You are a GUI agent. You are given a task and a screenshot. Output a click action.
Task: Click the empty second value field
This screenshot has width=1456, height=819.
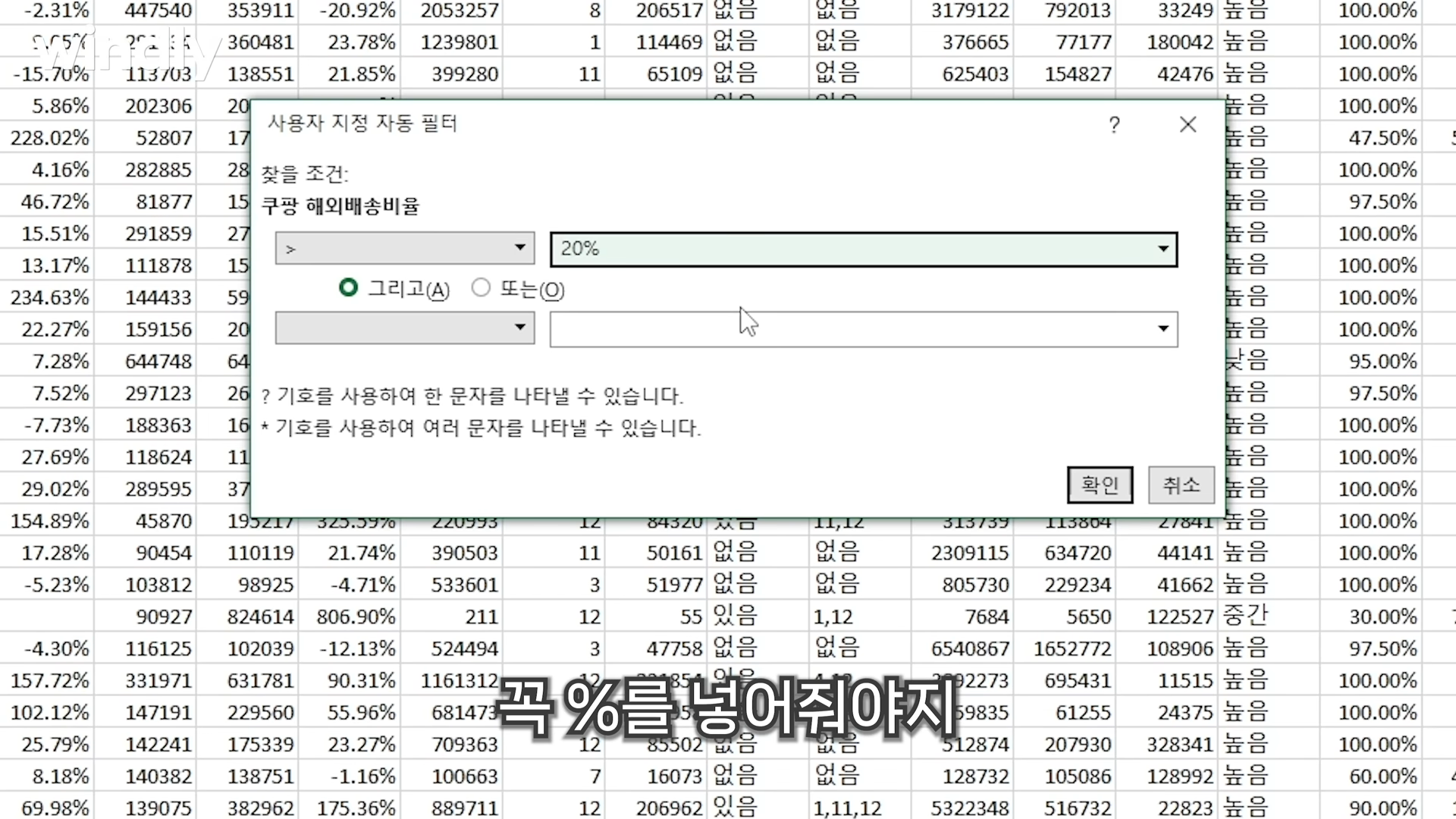[x=849, y=329]
